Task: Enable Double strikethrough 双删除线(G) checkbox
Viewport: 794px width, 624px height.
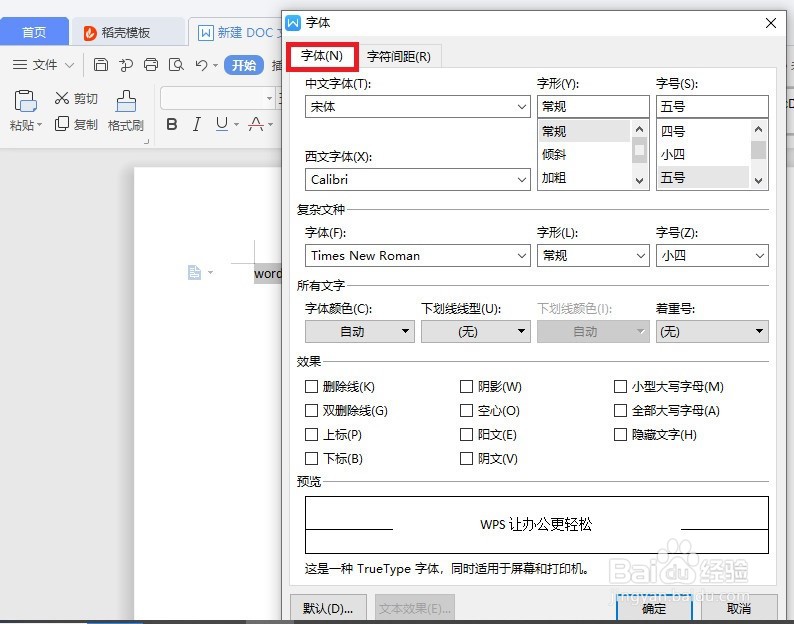Action: (x=311, y=410)
